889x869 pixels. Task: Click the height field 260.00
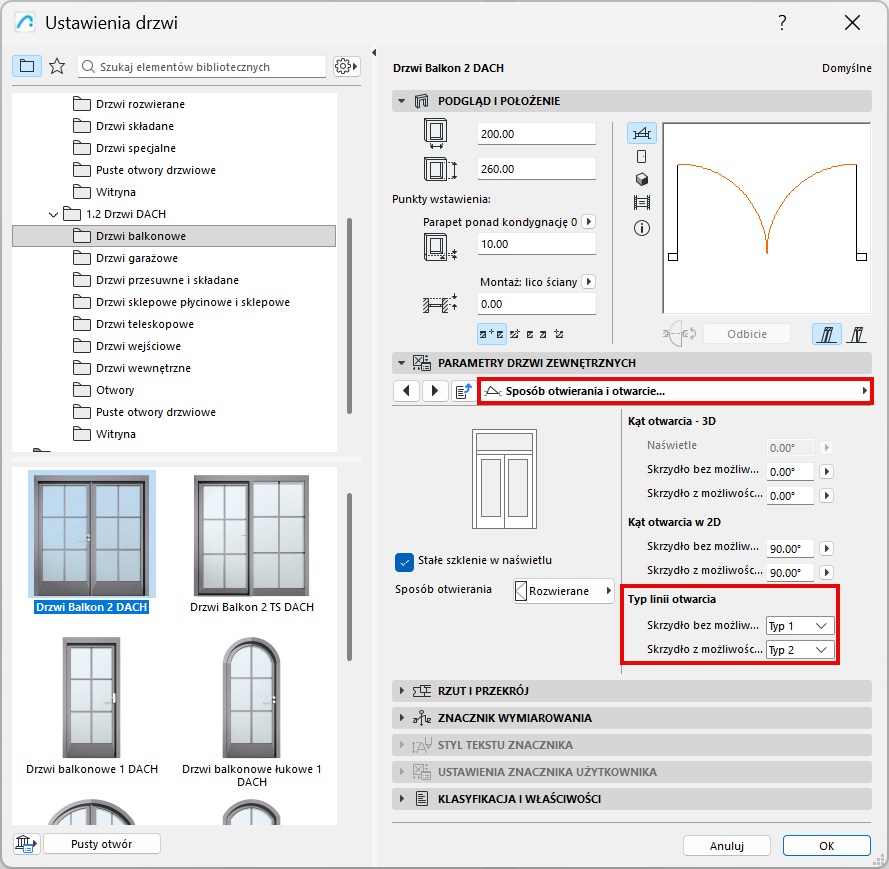point(536,169)
